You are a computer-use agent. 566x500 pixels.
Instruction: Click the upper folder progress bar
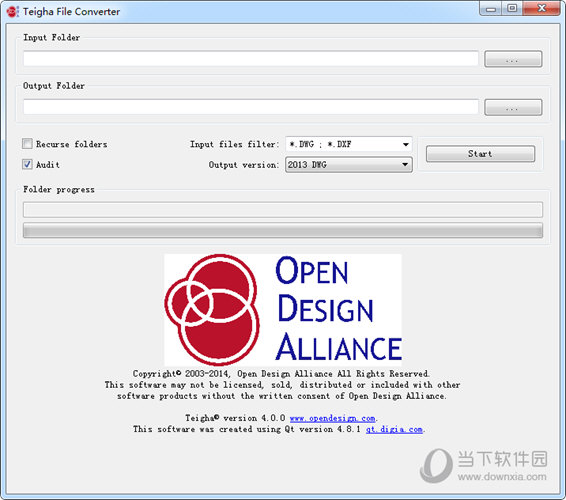point(283,210)
